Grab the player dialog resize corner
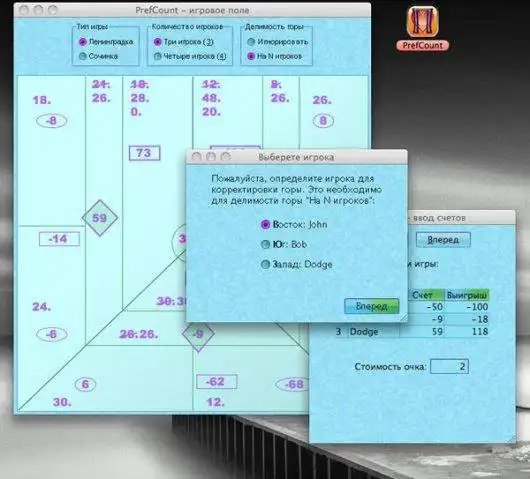 click(404, 317)
